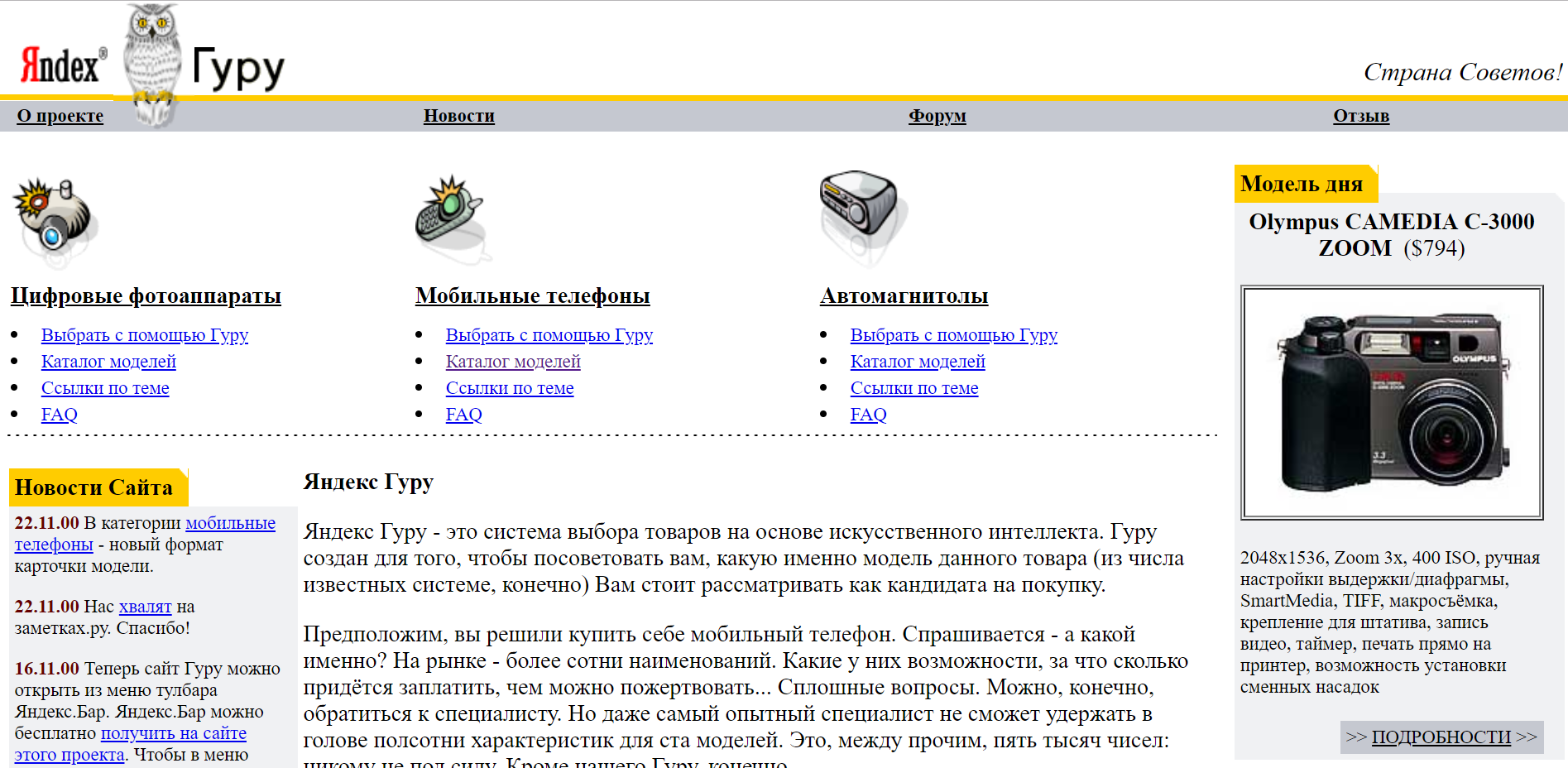
Task: Follow the хвалят link in site news
Action: (x=145, y=607)
